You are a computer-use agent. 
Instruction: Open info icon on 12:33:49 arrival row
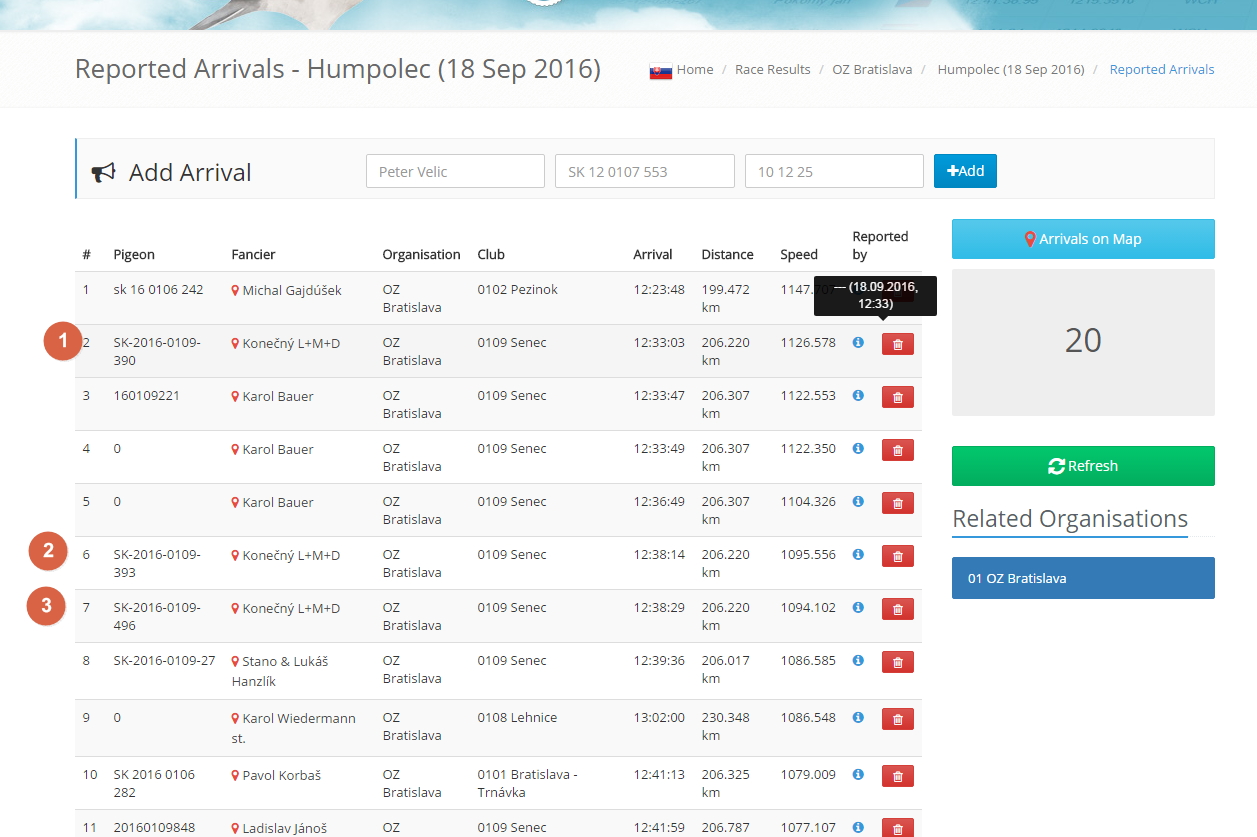click(x=858, y=449)
